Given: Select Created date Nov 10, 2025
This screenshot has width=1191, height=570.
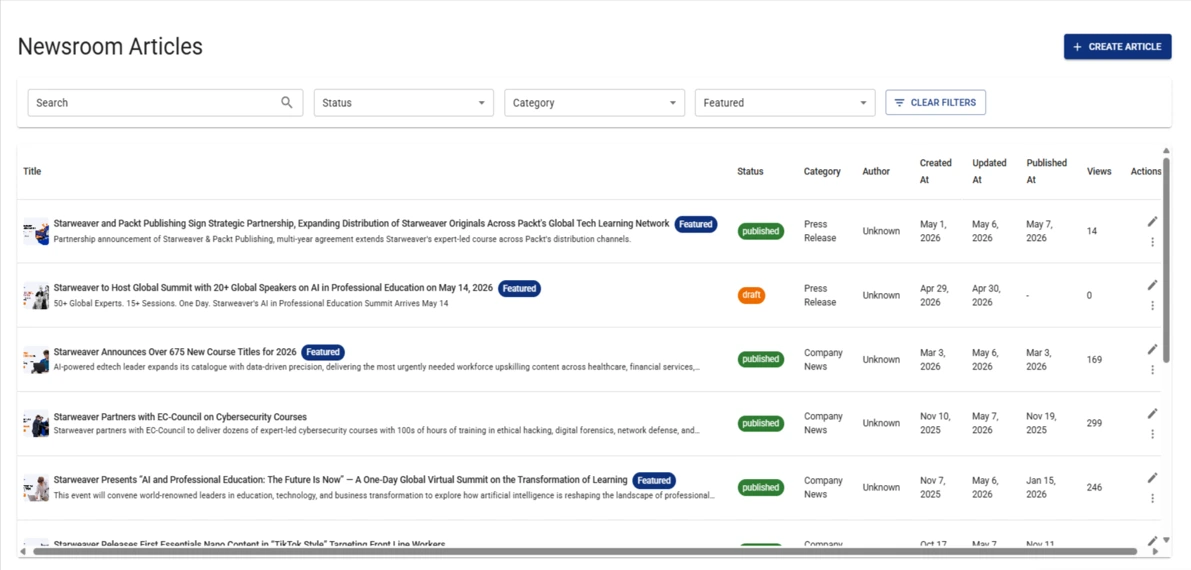Looking at the screenshot, I should click(935, 423).
